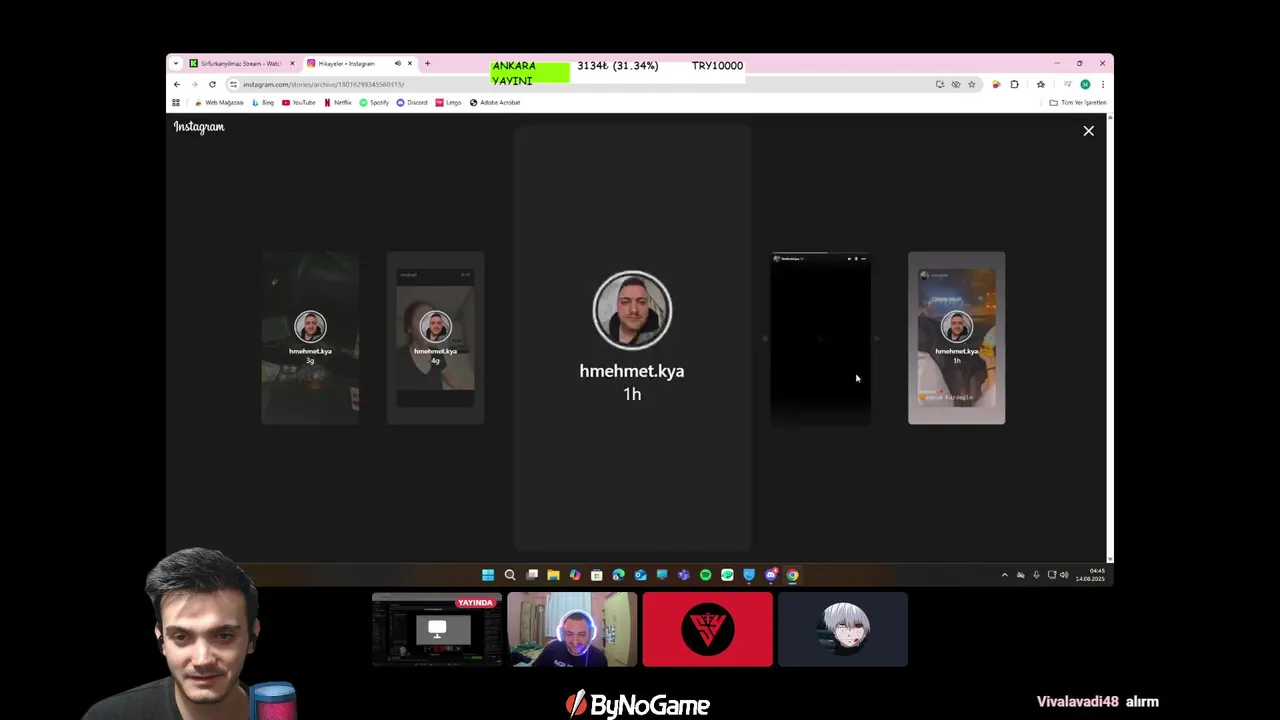Open the Letgo bookmark
Image resolution: width=1280 pixels, height=720 pixels.
click(x=448, y=102)
